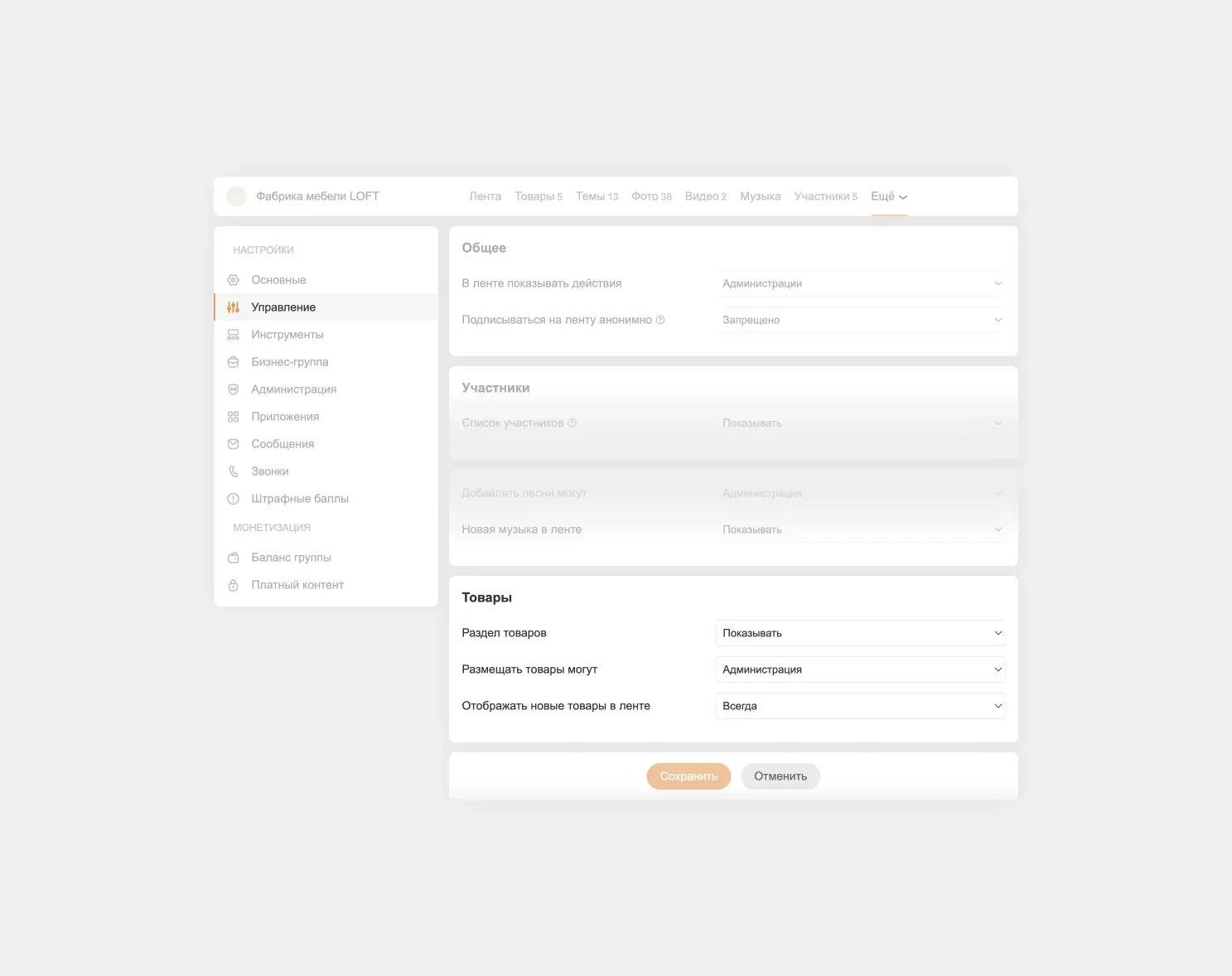1232x976 pixels.
Task: Click the grid icon beside Приложения
Action: point(234,417)
